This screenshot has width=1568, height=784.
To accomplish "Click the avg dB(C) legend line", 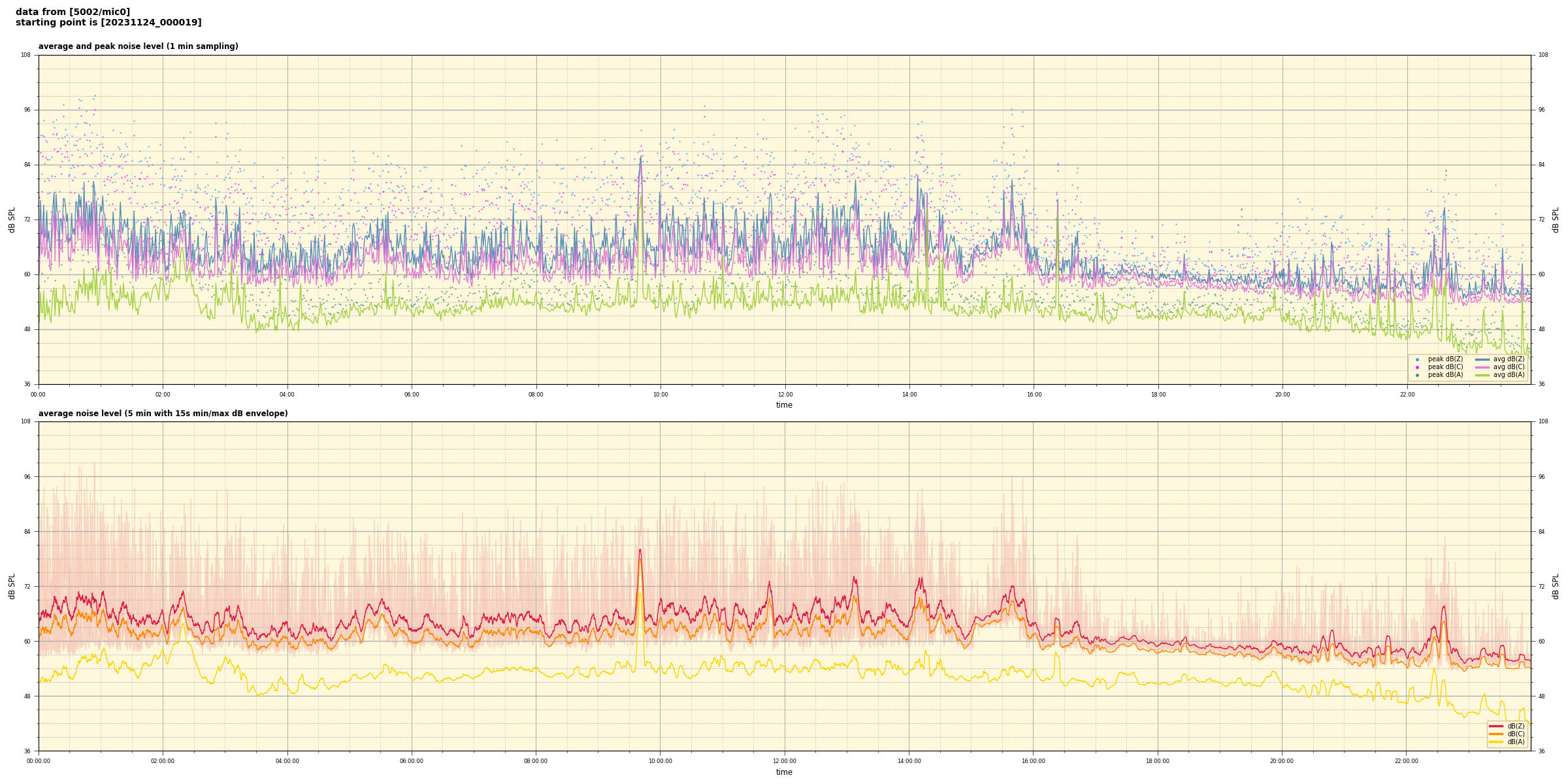I will coord(1482,367).
